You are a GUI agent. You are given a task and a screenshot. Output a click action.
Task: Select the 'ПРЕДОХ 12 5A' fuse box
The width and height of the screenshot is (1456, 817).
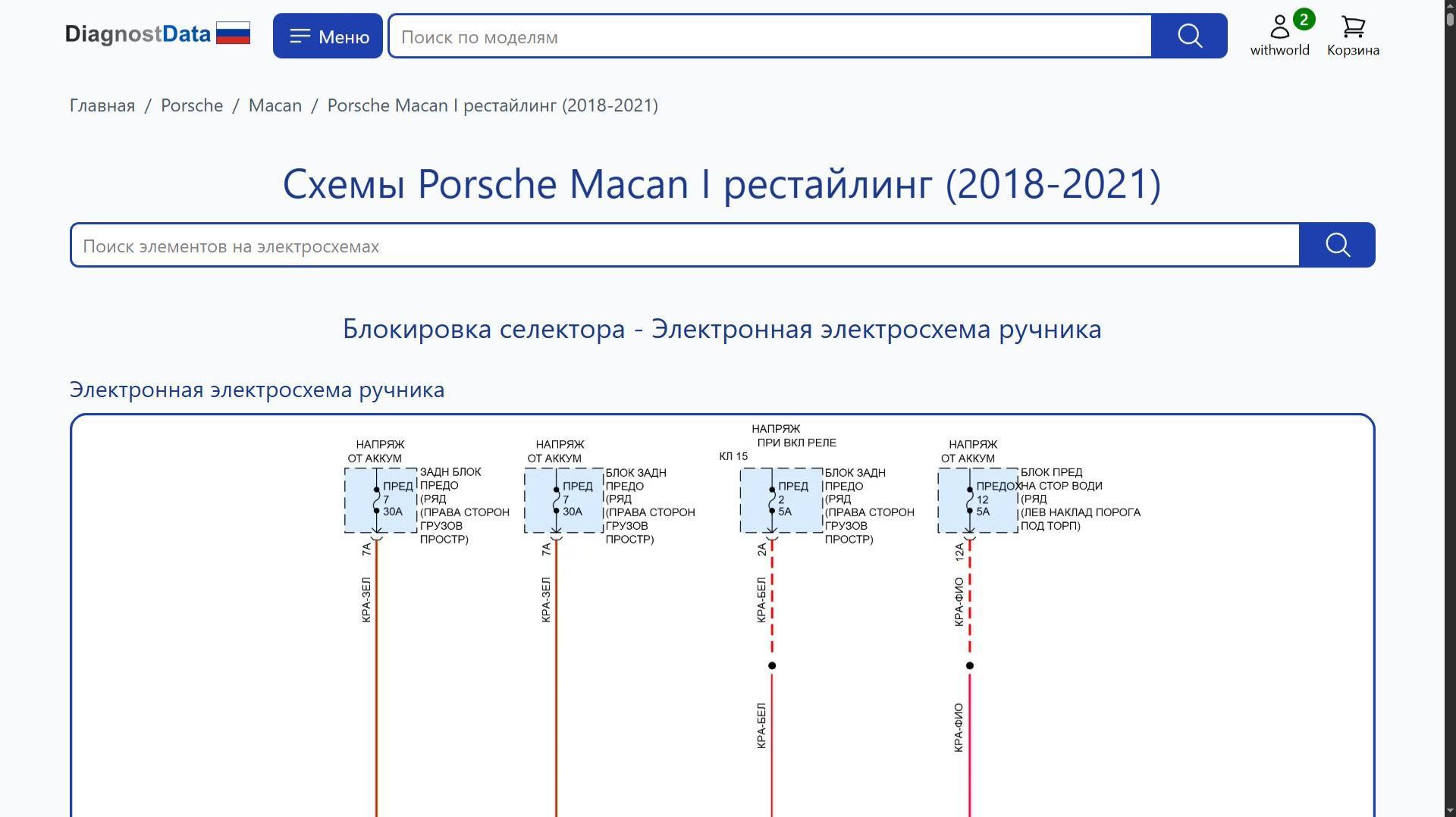978,500
